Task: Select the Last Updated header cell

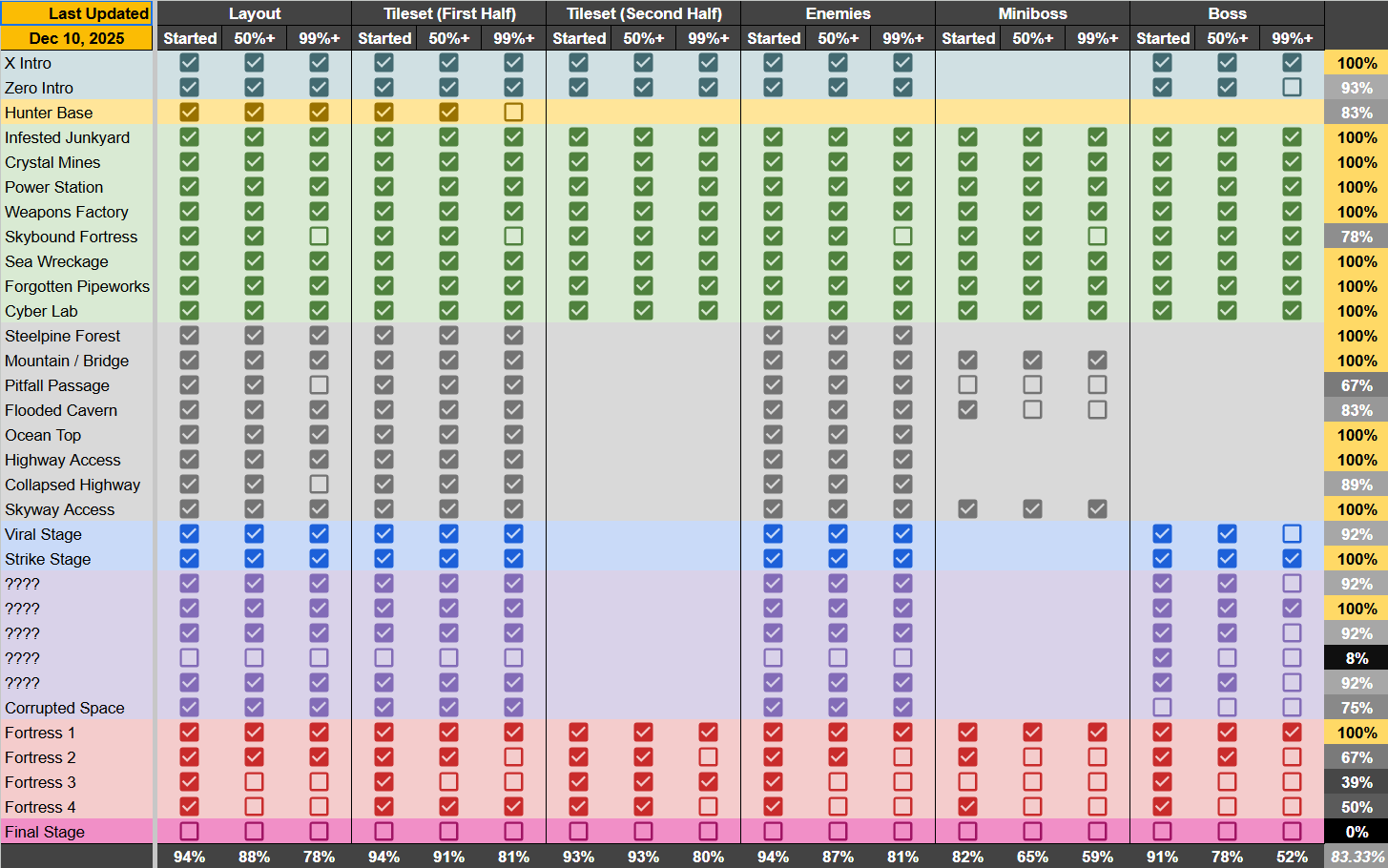Action: pyautogui.click(x=76, y=13)
